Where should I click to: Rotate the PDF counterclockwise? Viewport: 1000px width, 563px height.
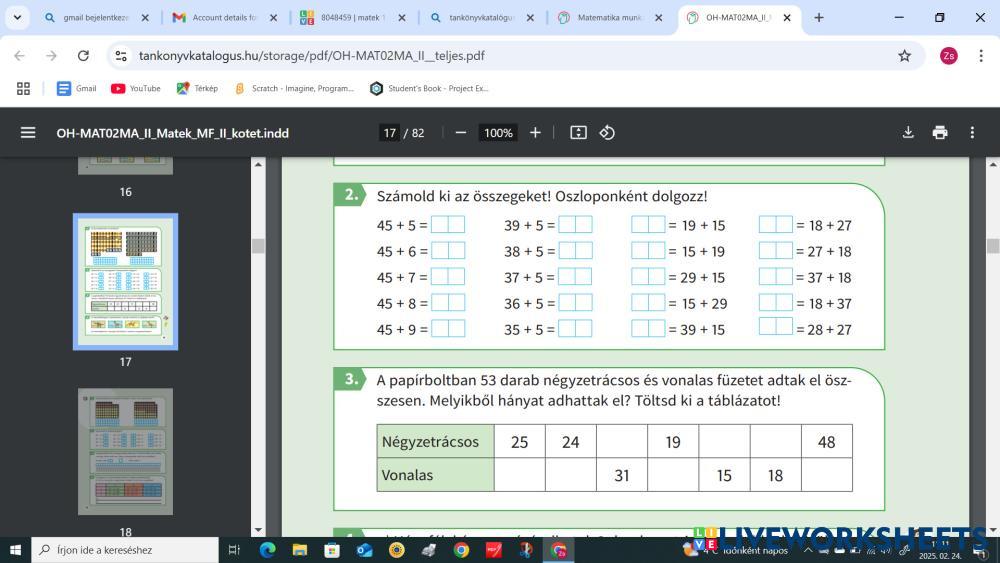click(x=607, y=133)
